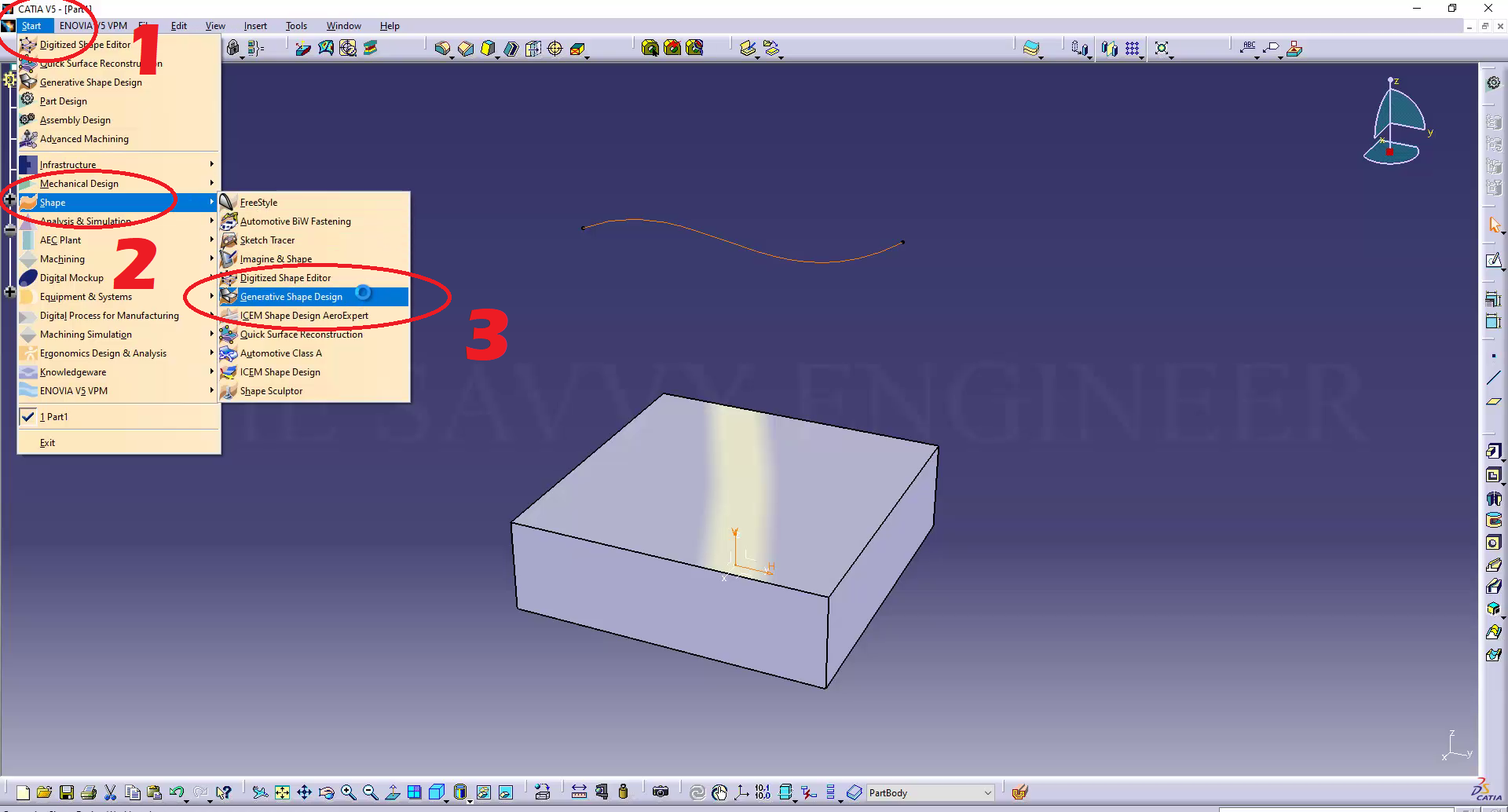Click the Cut scissors icon
The width and height of the screenshot is (1508, 812).
111,792
